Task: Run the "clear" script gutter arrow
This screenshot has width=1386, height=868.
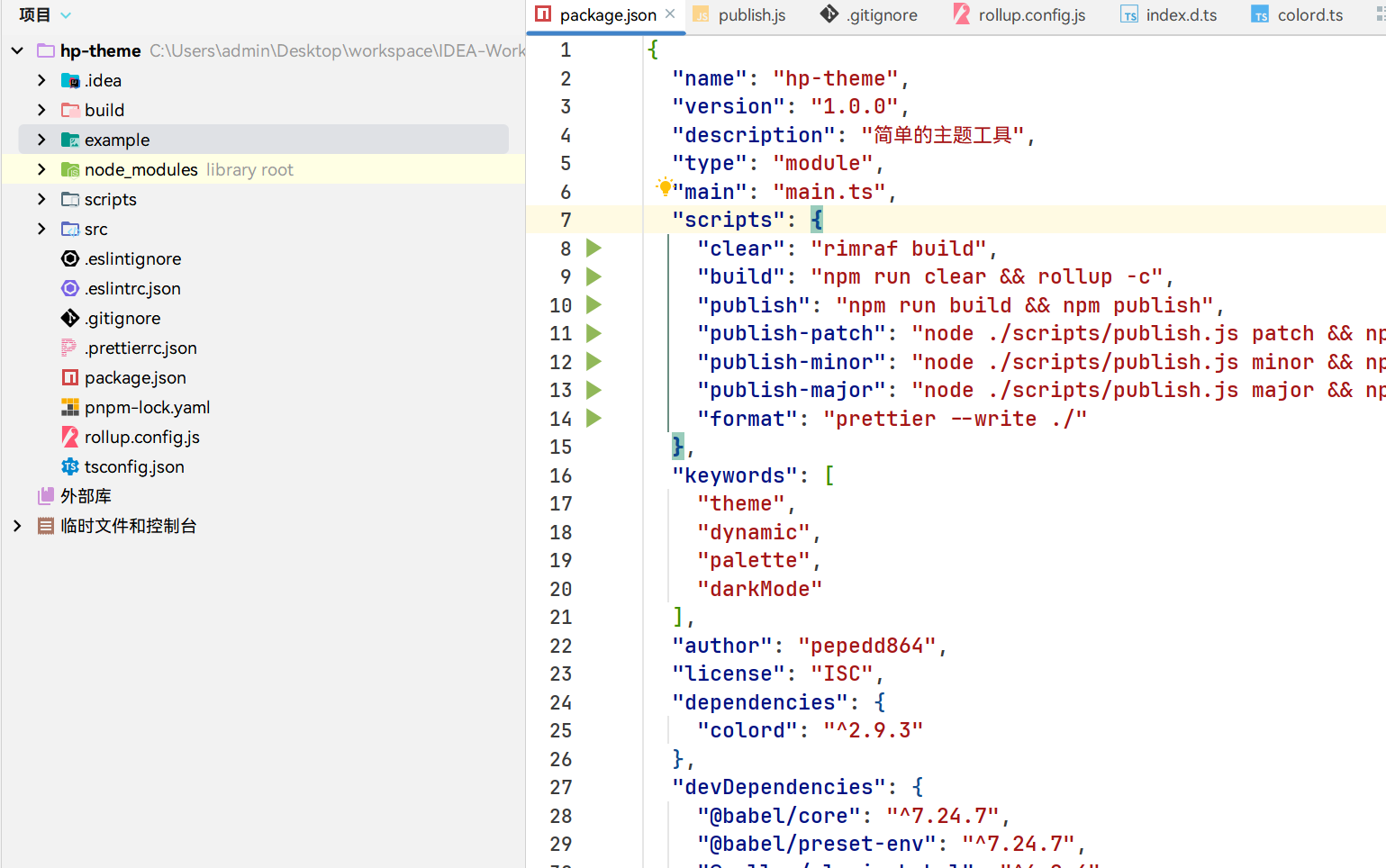Action: point(593,248)
